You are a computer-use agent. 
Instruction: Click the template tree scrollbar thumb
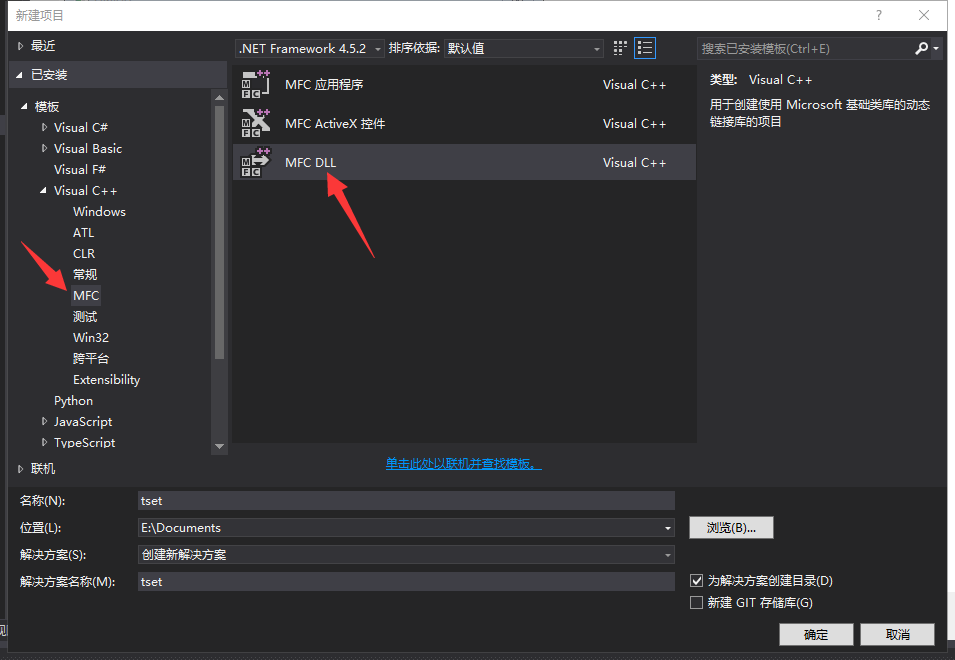[220, 233]
